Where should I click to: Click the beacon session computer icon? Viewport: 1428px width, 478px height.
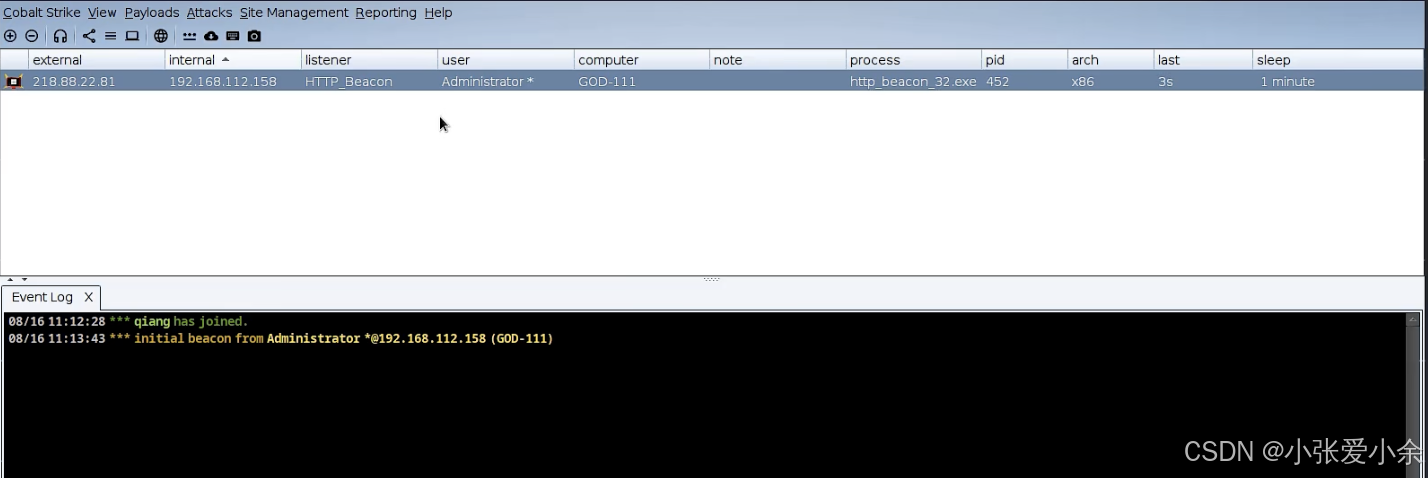[x=14, y=82]
